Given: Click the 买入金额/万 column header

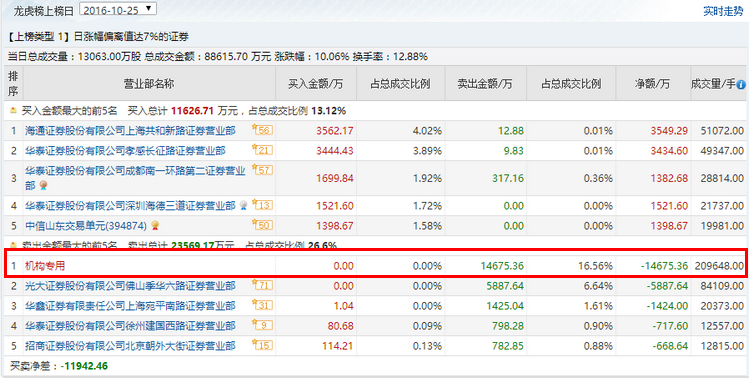Looking at the screenshot, I should coord(315,84).
